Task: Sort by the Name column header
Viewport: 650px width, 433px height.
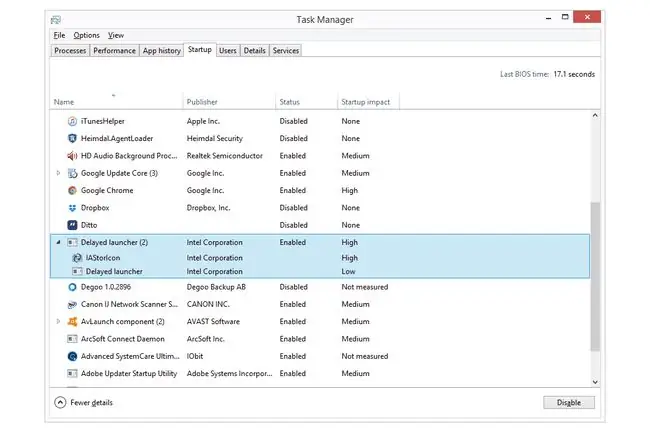Action: pos(116,102)
